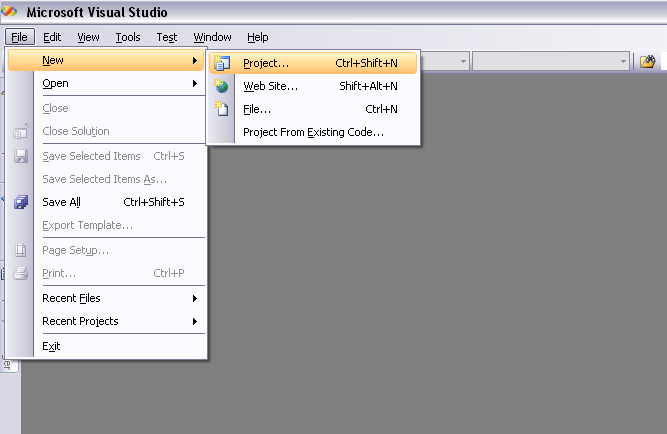Click the Page Setup icon
Screen dimensions: 667x434
pyautogui.click(x=20, y=250)
